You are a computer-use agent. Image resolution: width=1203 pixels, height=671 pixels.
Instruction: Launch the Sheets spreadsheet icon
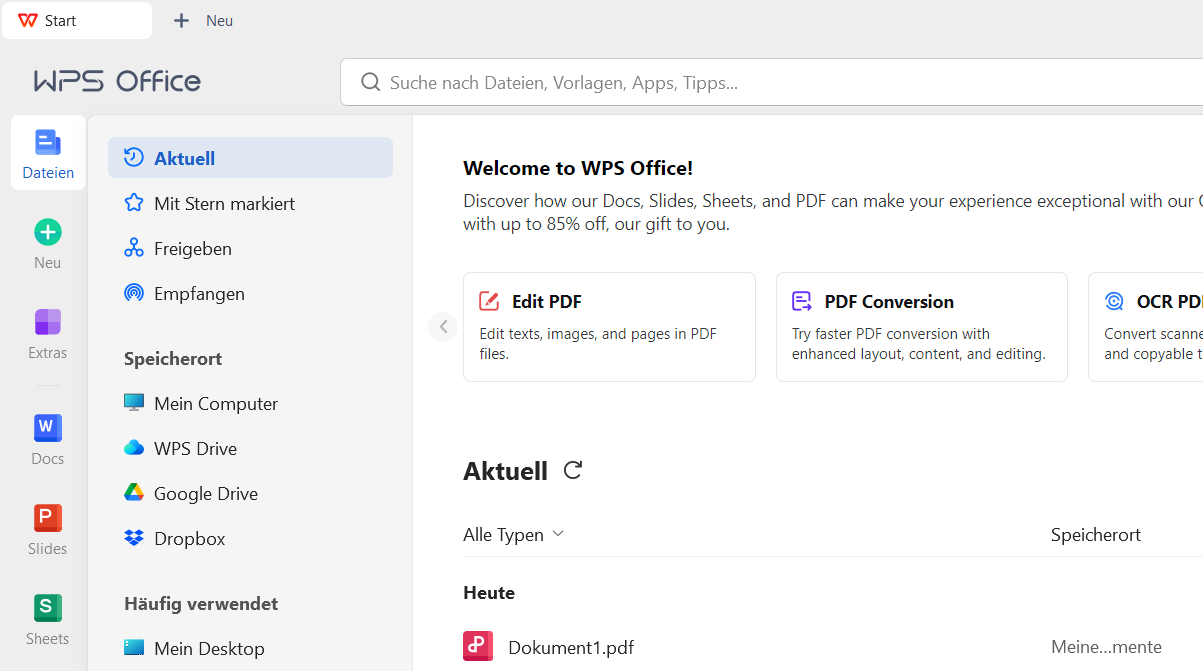point(48,608)
